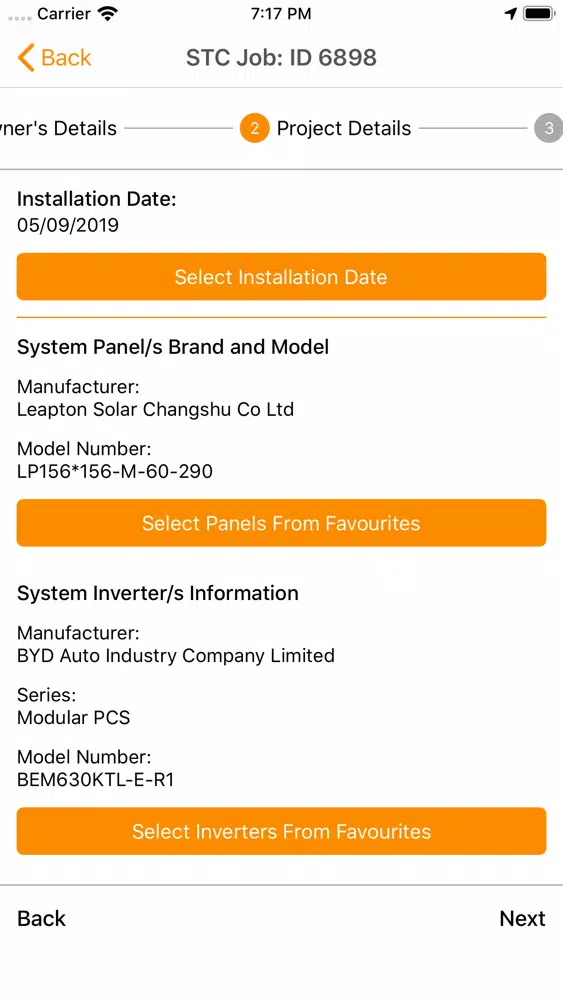Tap the orange back chevron icon
The height and width of the screenshot is (1000, 563).
pos(26,57)
